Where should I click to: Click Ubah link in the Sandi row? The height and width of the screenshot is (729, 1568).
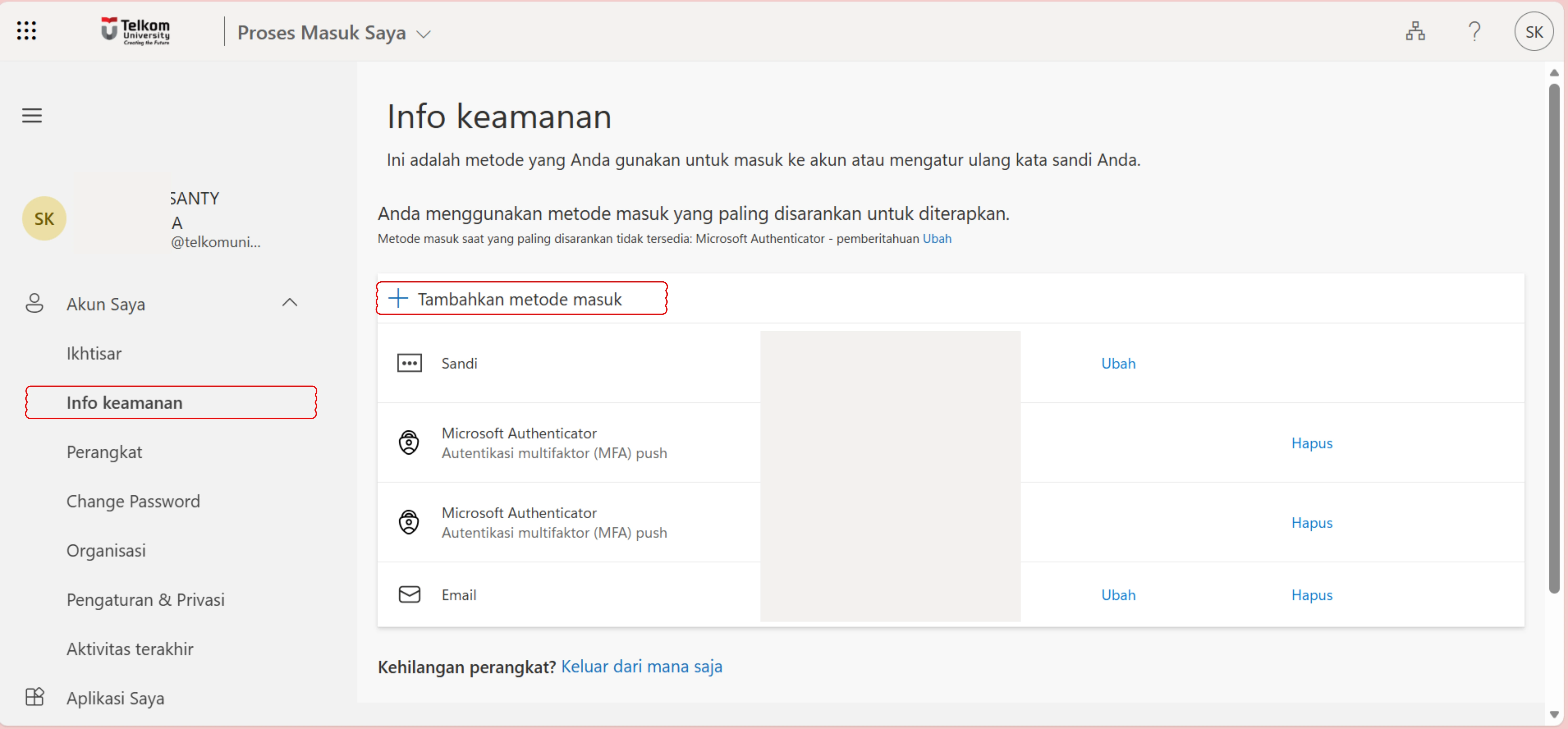click(1118, 363)
